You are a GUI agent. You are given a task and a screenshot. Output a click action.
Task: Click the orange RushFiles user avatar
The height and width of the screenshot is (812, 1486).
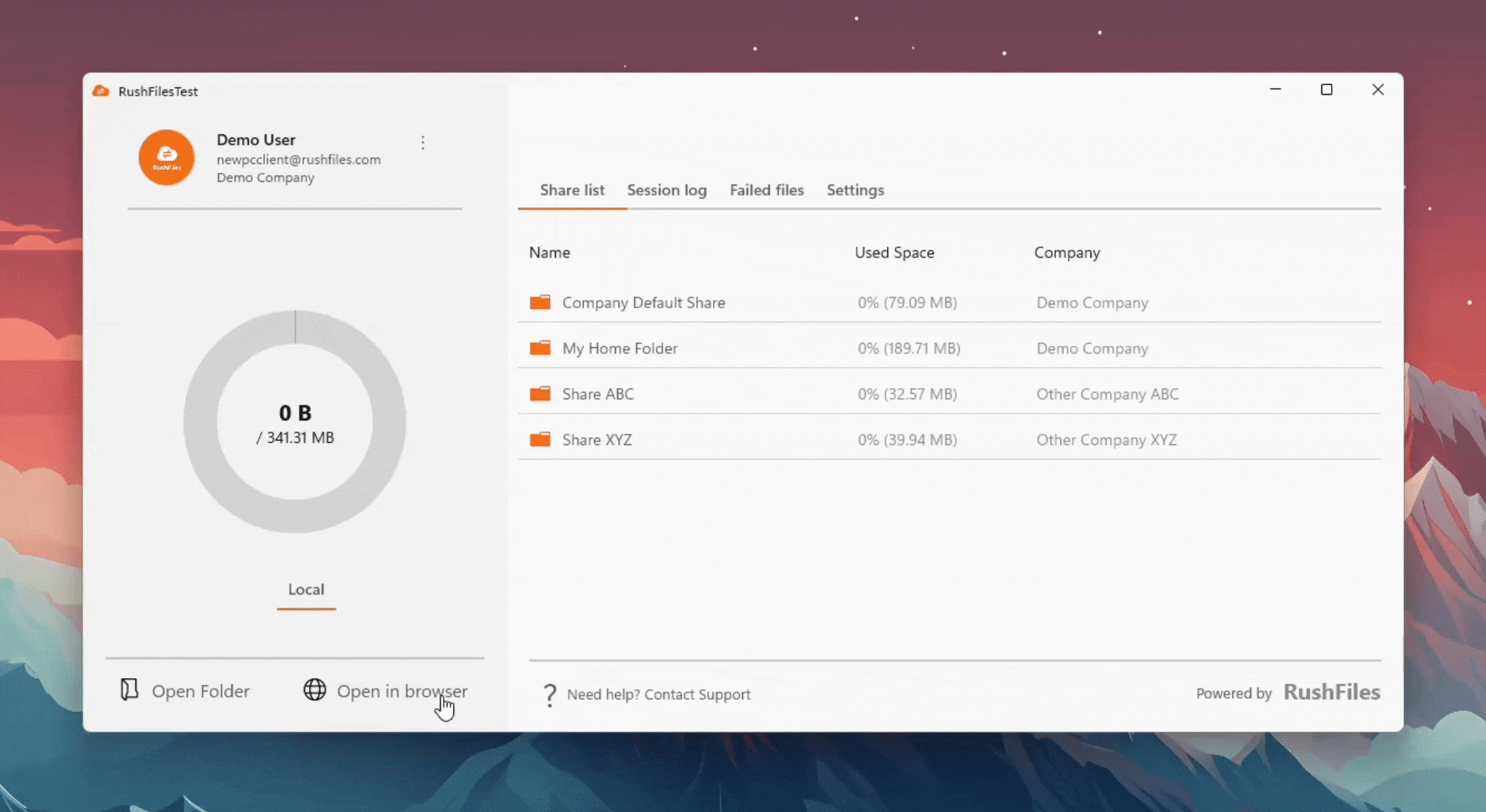166,157
